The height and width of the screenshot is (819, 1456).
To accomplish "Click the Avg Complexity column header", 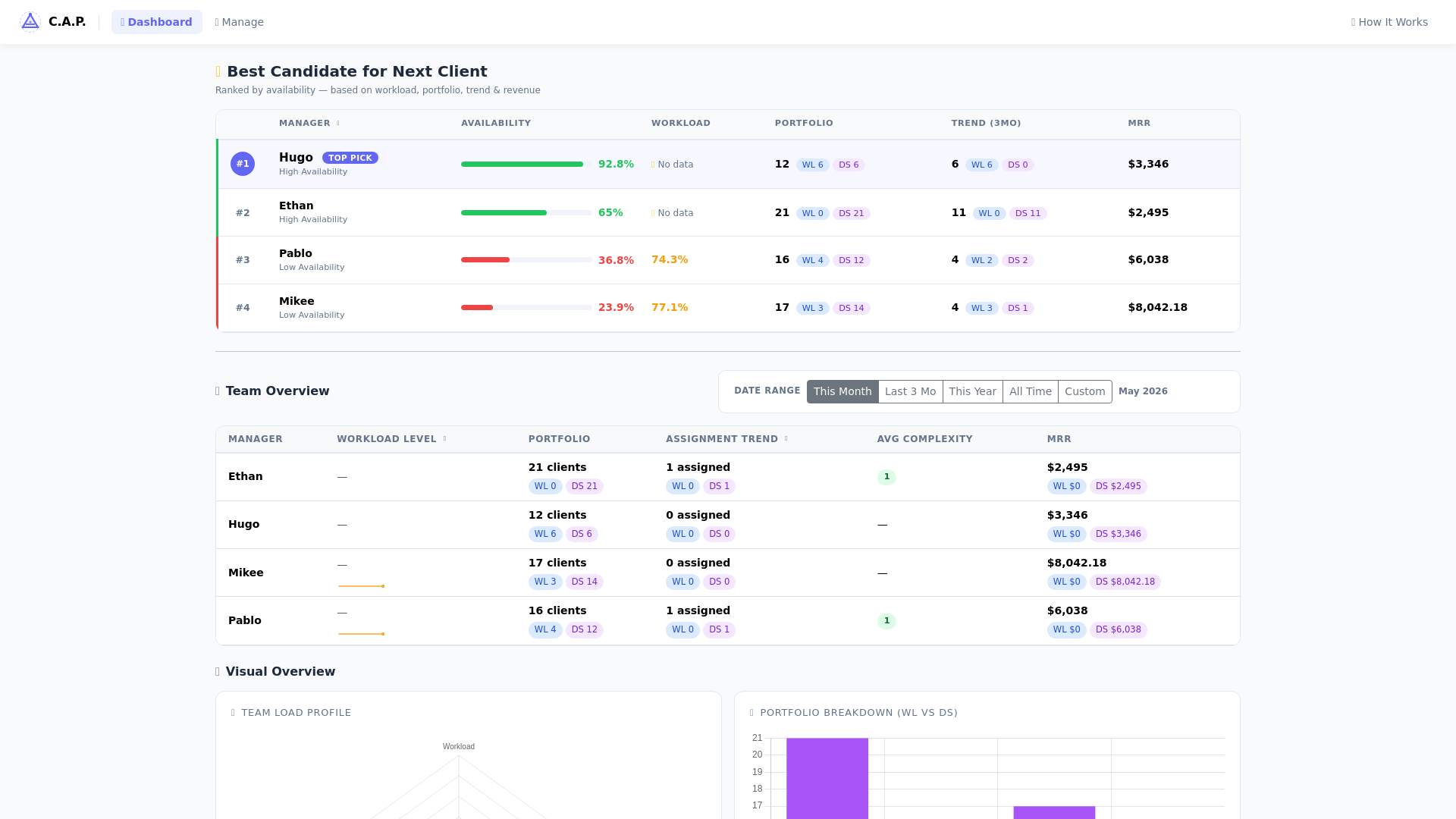I will point(924,439).
